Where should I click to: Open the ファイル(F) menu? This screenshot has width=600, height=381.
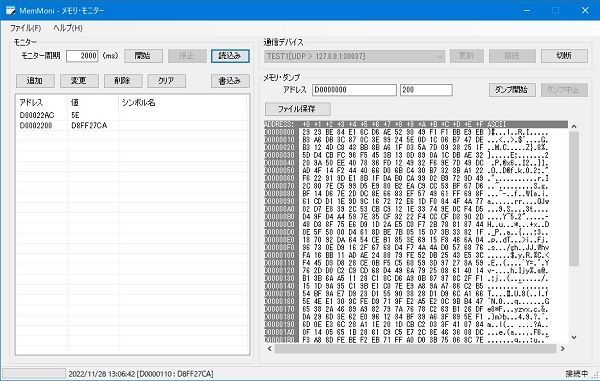(25, 28)
